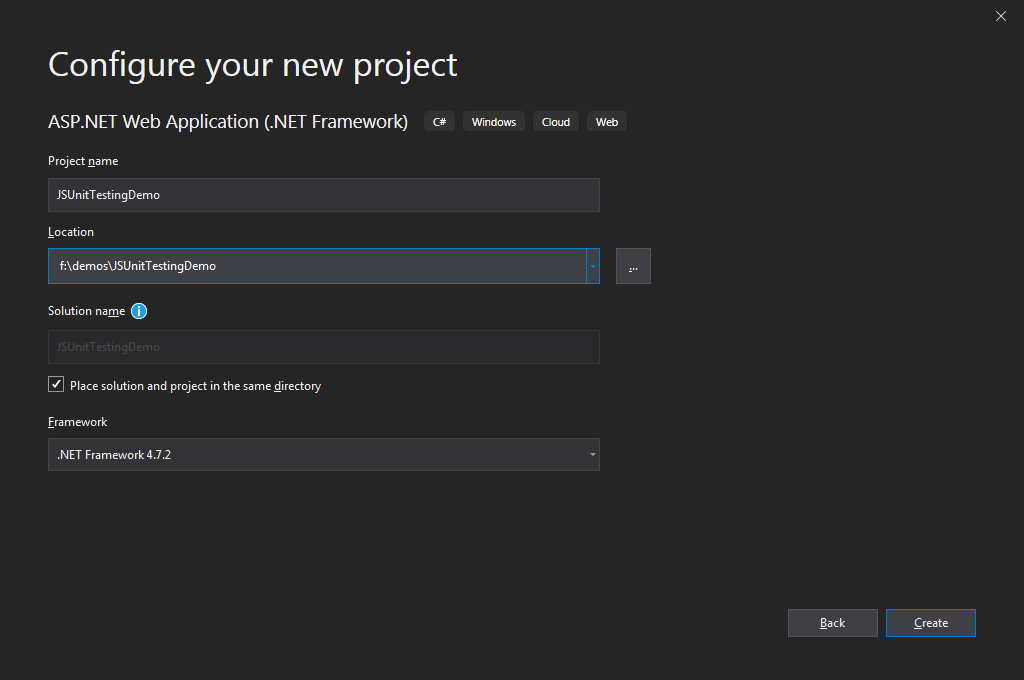This screenshot has width=1024, height=680.
Task: Browse for location with the ellipsis button
Action: 633,266
